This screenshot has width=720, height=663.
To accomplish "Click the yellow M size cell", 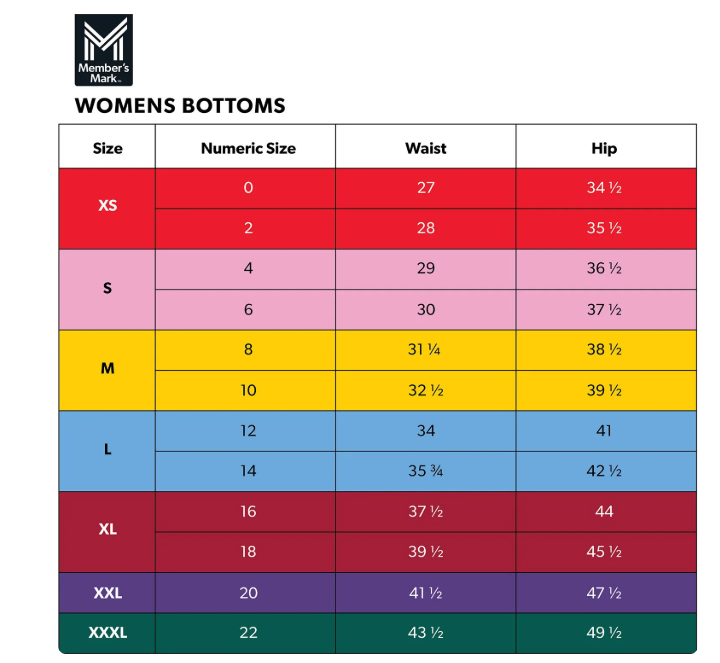I will [107, 368].
